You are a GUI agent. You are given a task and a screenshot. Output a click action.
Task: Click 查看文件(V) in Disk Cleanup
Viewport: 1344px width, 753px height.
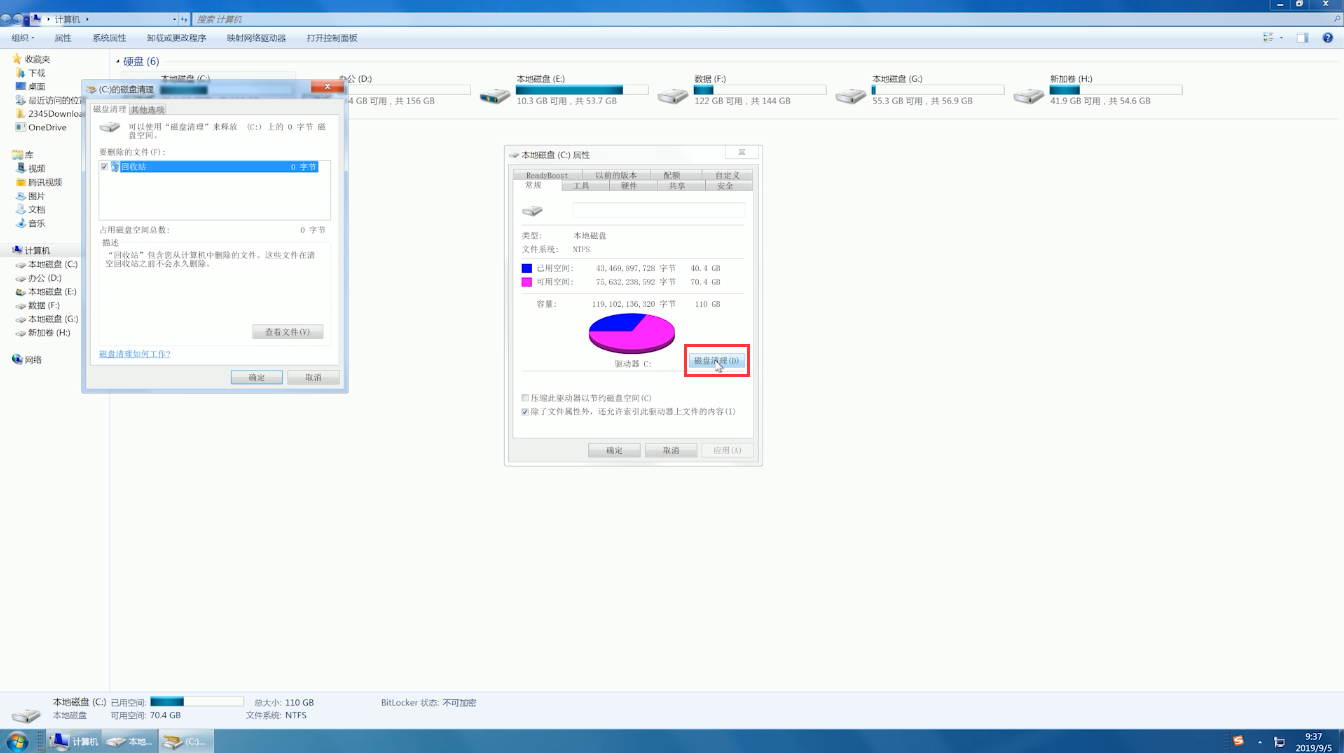click(x=287, y=331)
